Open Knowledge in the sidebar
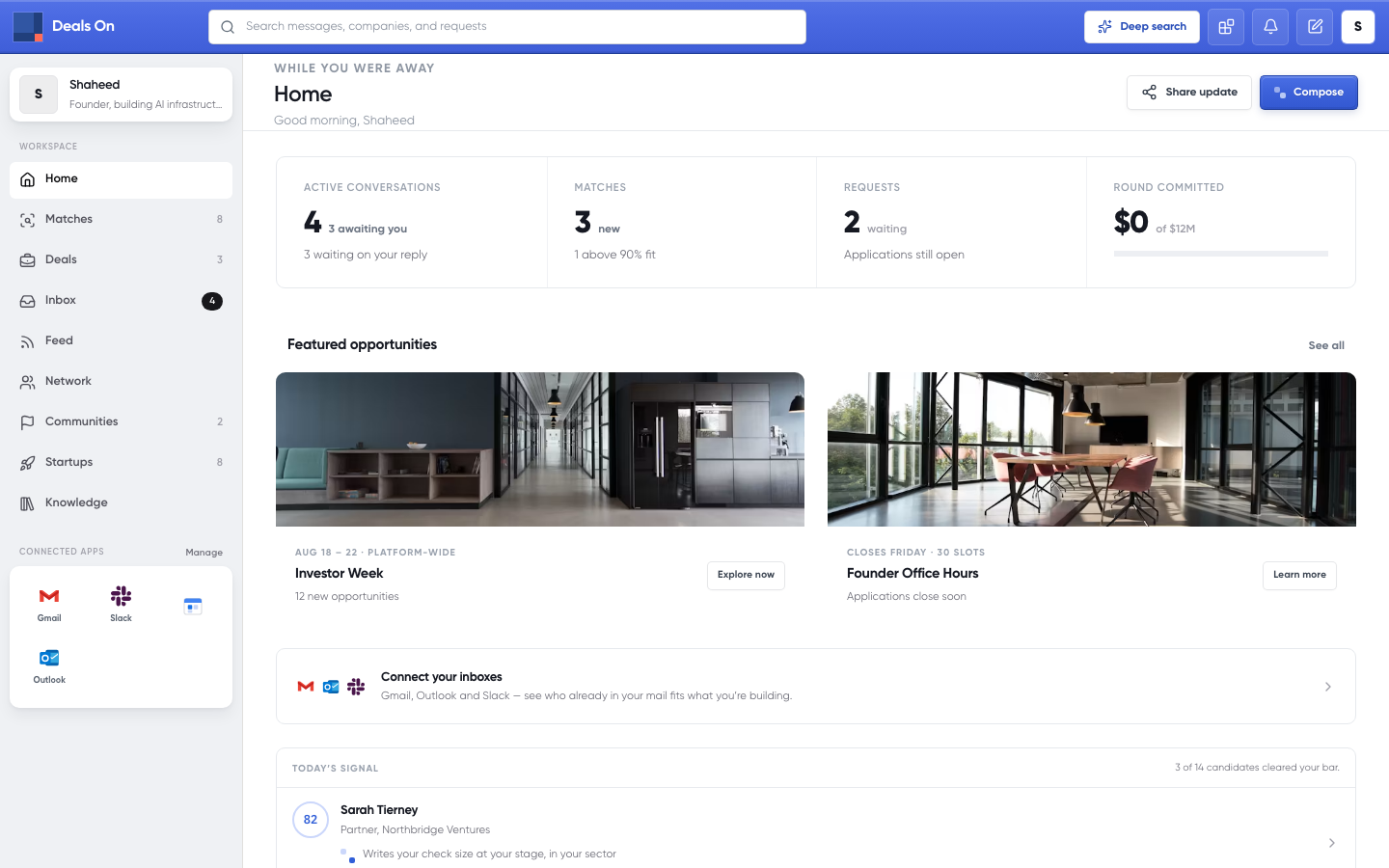This screenshot has width=1389, height=868. tap(121, 503)
